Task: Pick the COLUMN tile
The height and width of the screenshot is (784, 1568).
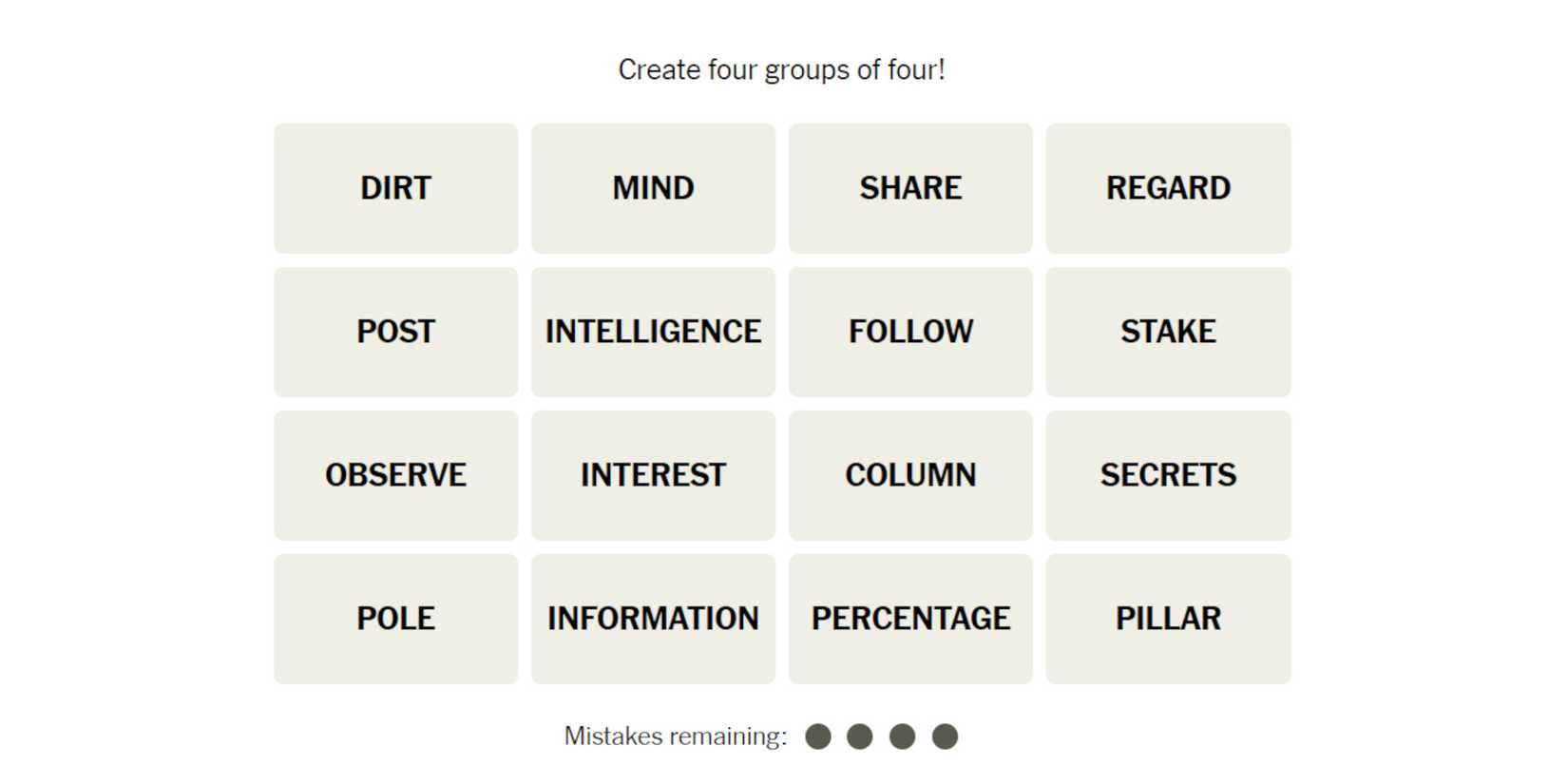Action: point(910,475)
